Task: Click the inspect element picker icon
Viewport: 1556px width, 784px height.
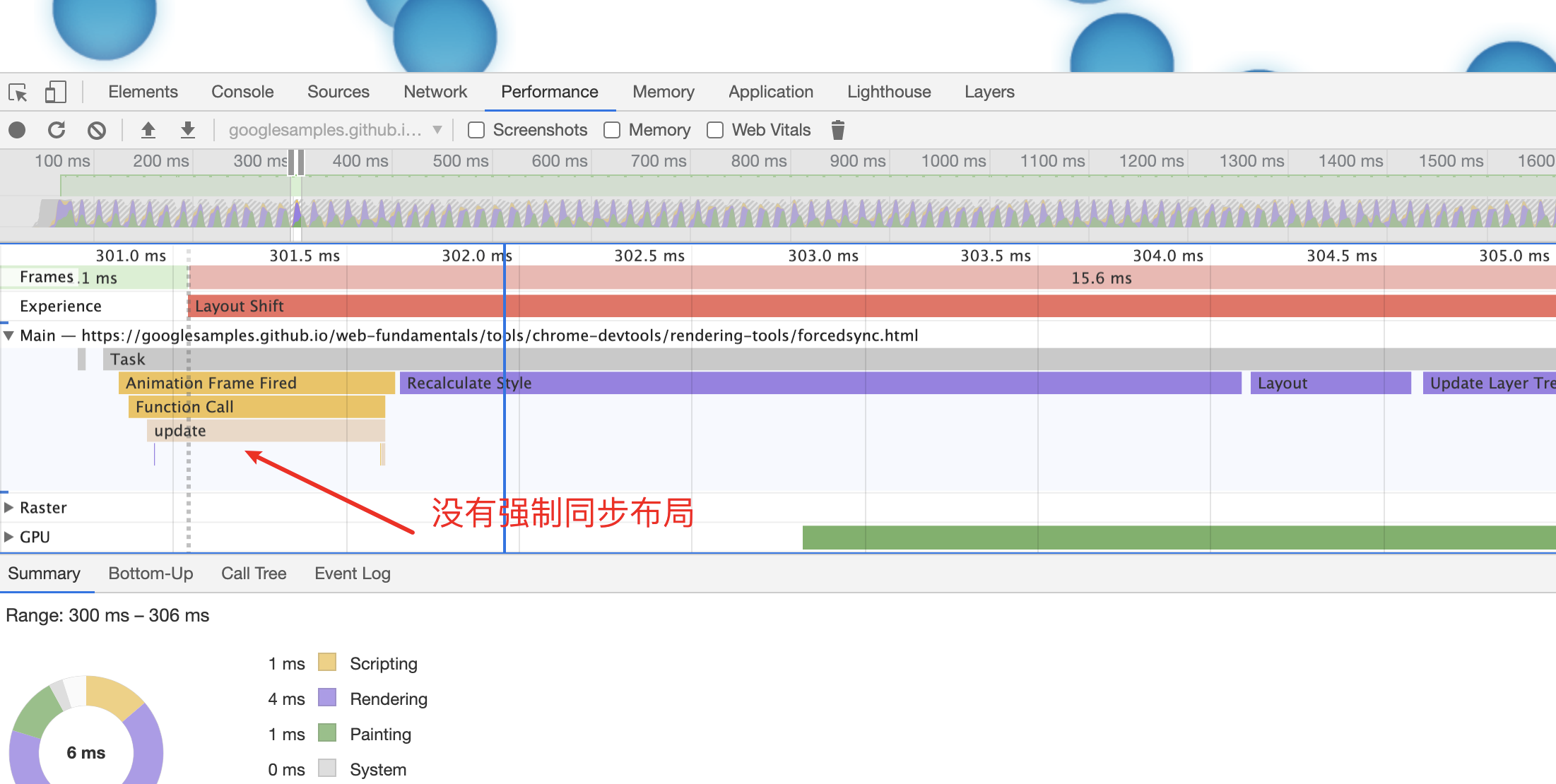Action: click(18, 93)
